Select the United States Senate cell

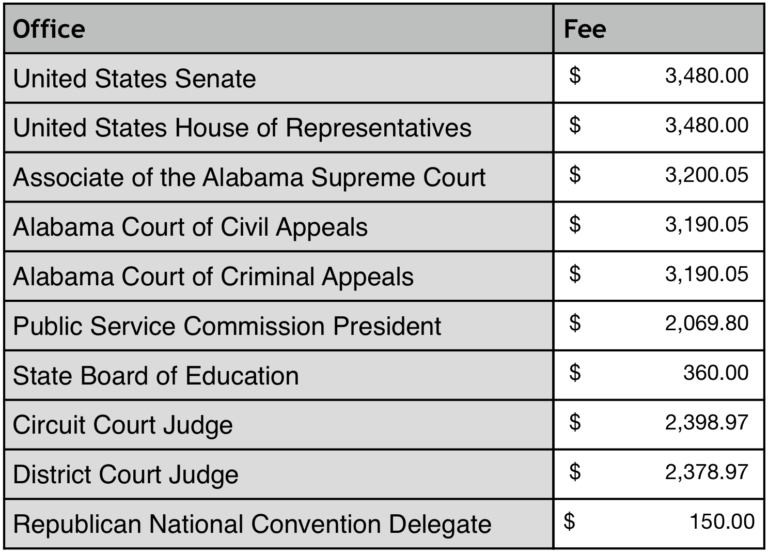coord(134,78)
